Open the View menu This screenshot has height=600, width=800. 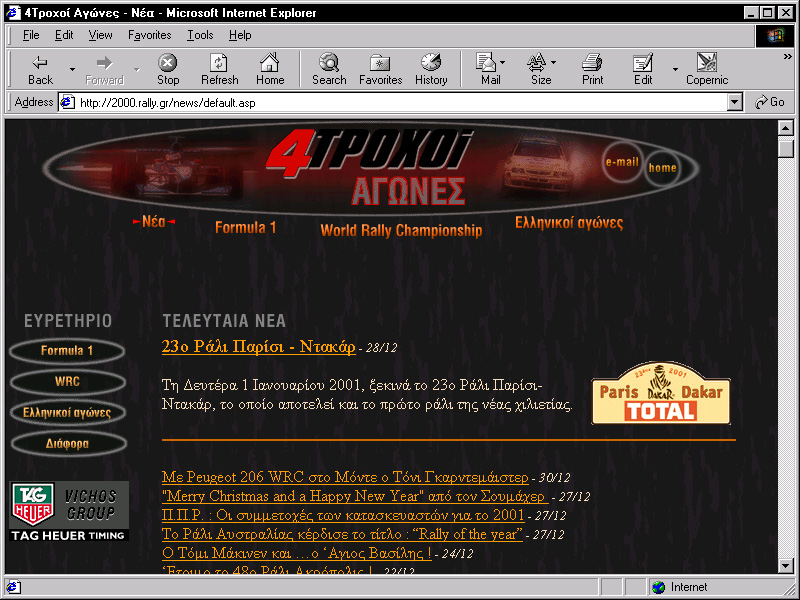coord(100,35)
